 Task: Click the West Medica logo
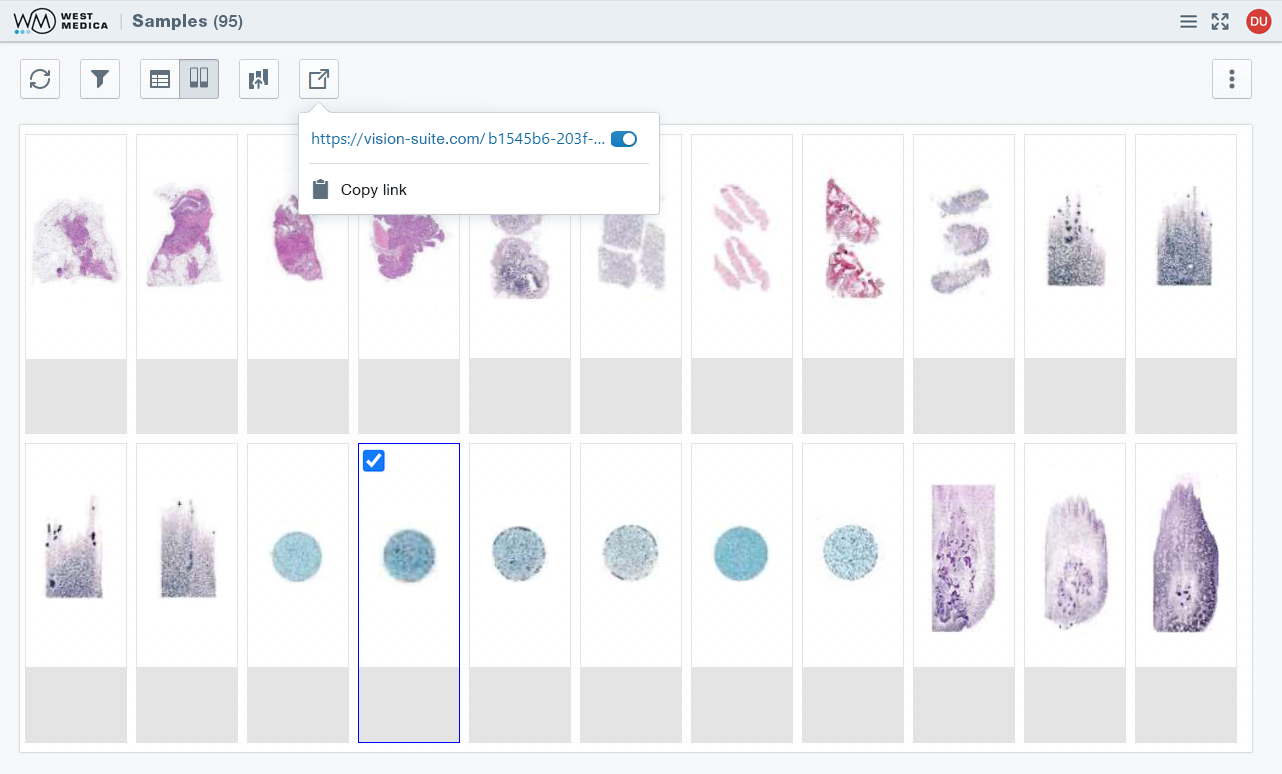click(61, 21)
